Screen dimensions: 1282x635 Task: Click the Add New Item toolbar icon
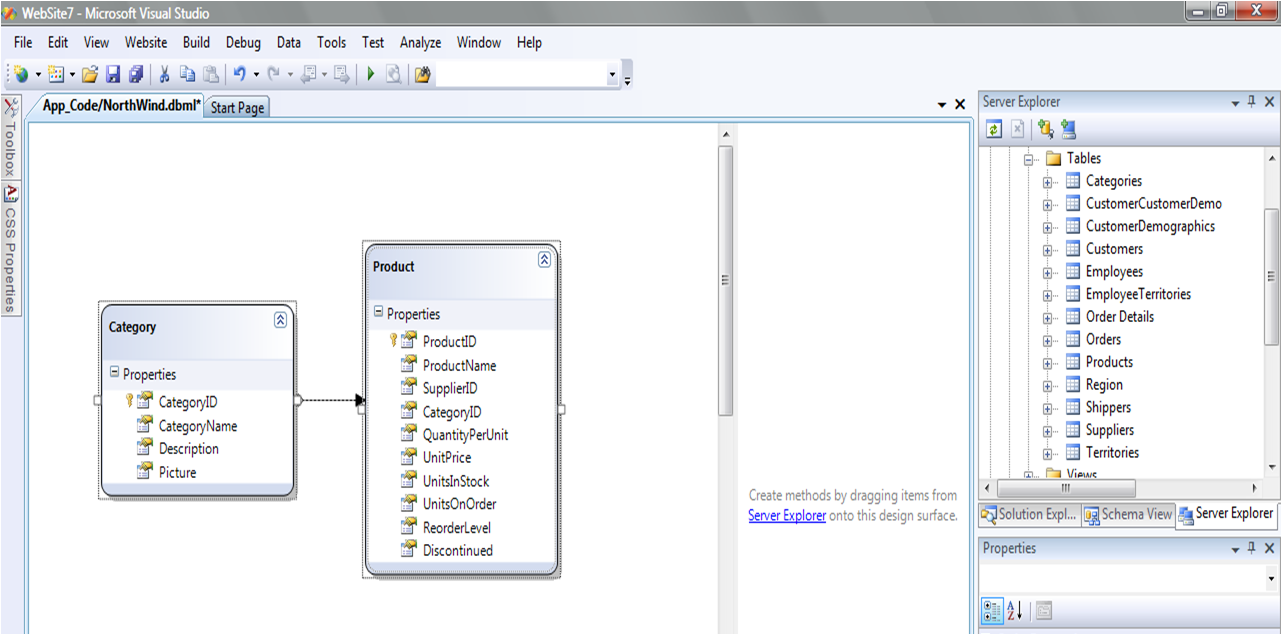coord(56,74)
